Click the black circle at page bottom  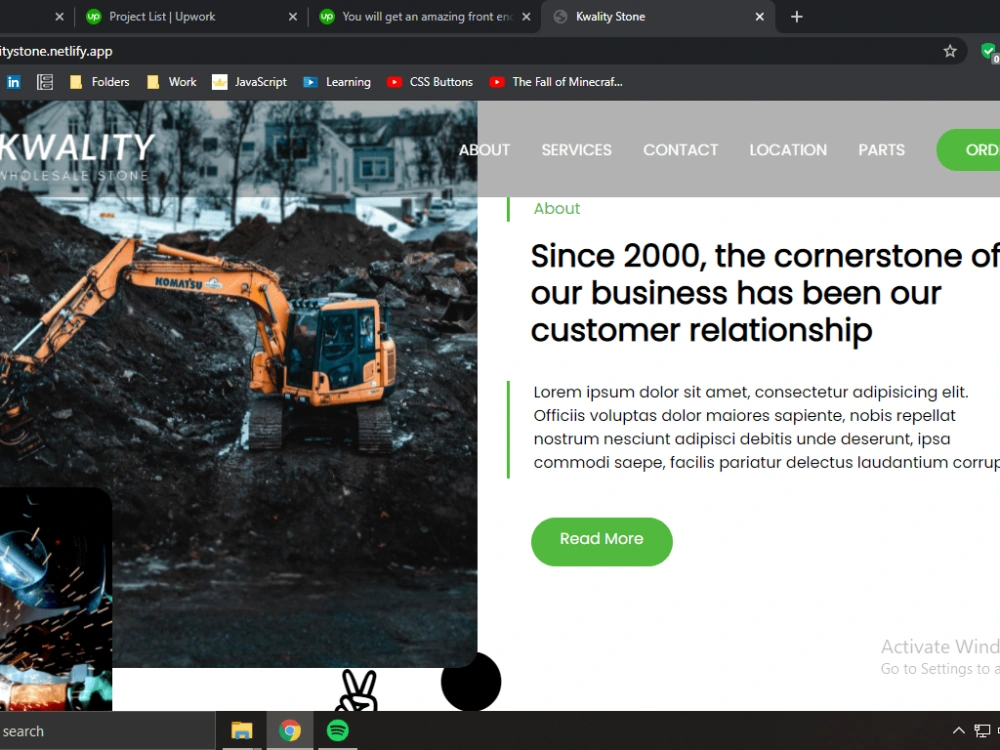pyautogui.click(x=471, y=681)
